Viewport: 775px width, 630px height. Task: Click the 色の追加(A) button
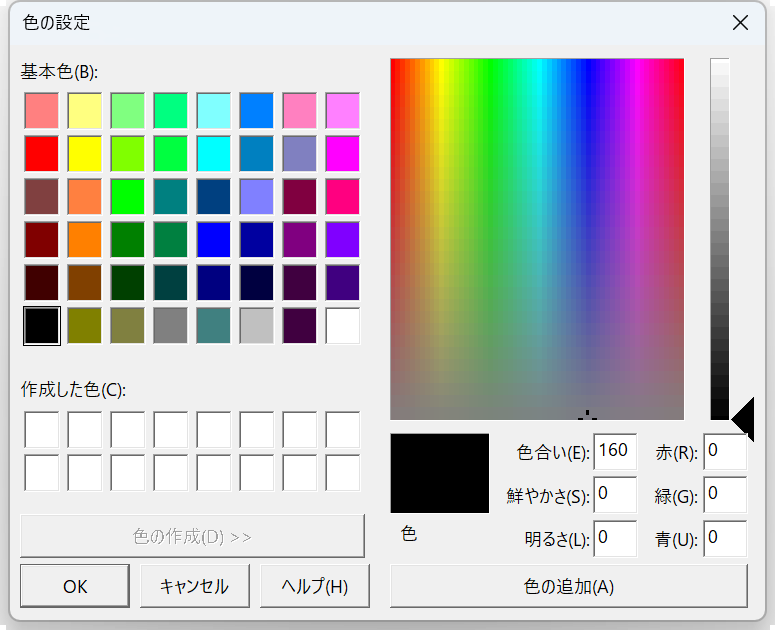pyautogui.click(x=569, y=586)
